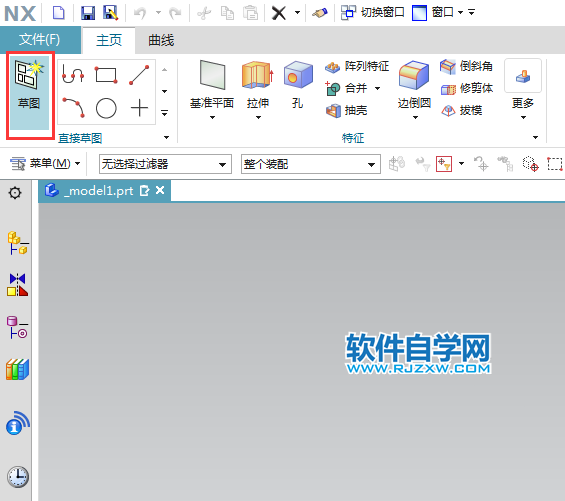Undo the last action
The height and width of the screenshot is (501, 565).
pyautogui.click(x=140, y=13)
